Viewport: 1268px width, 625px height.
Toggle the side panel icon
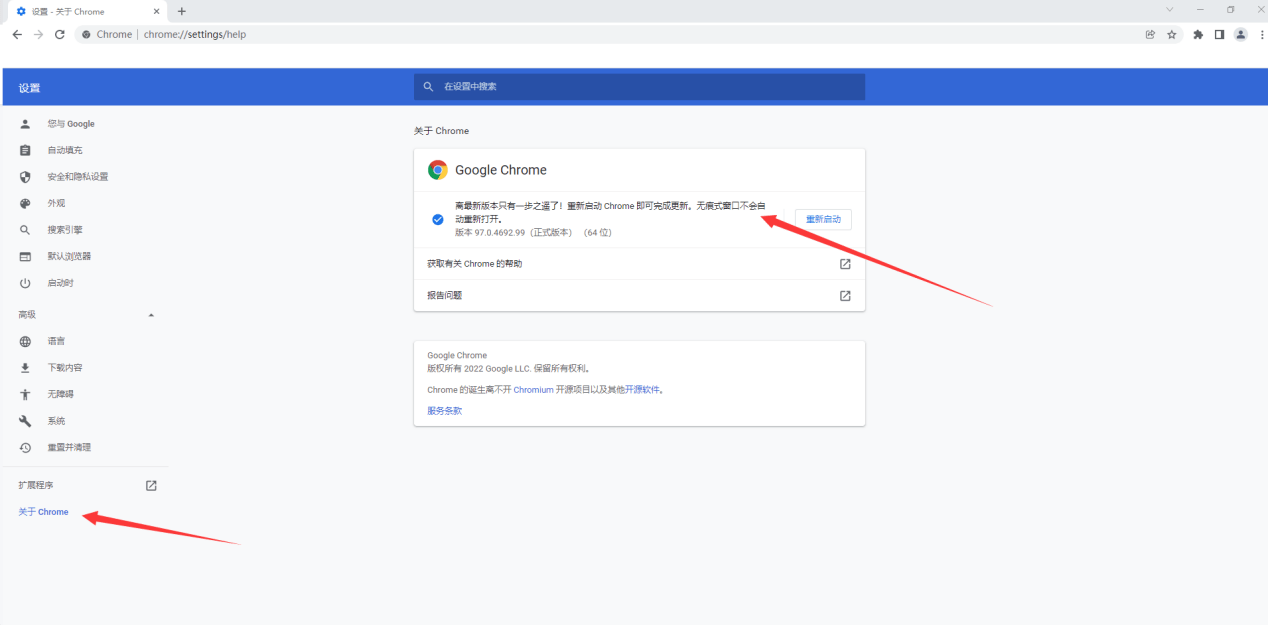1219,34
